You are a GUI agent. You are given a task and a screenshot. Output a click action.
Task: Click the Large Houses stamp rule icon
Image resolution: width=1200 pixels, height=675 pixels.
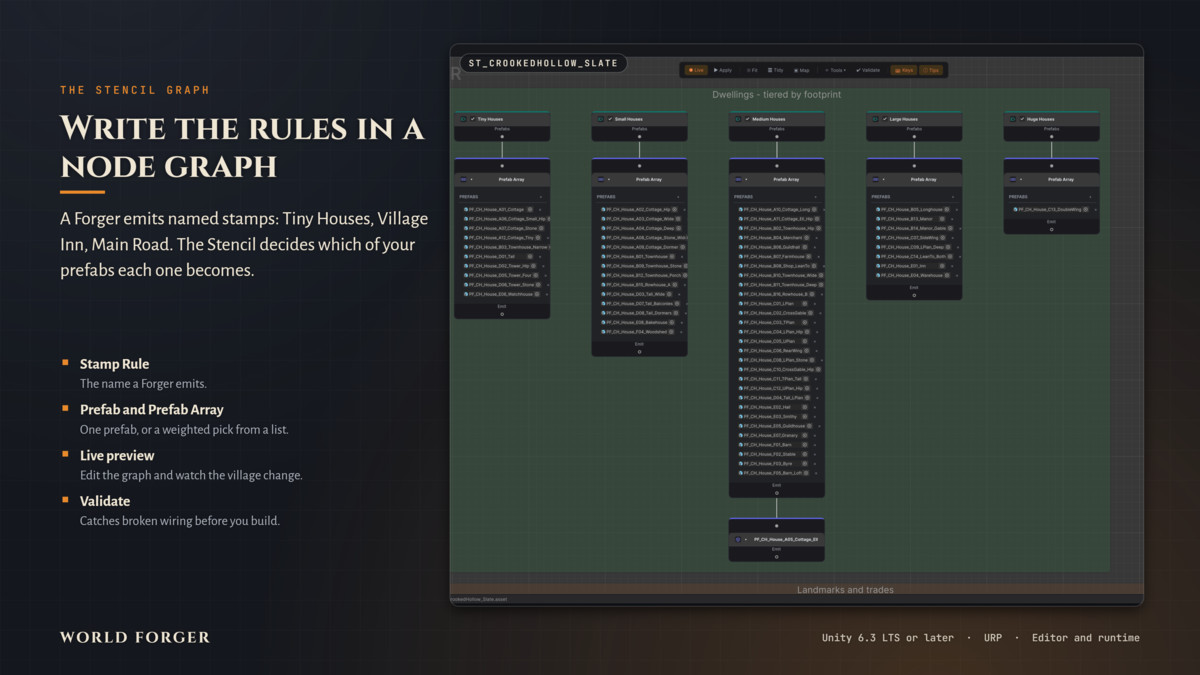[875, 119]
